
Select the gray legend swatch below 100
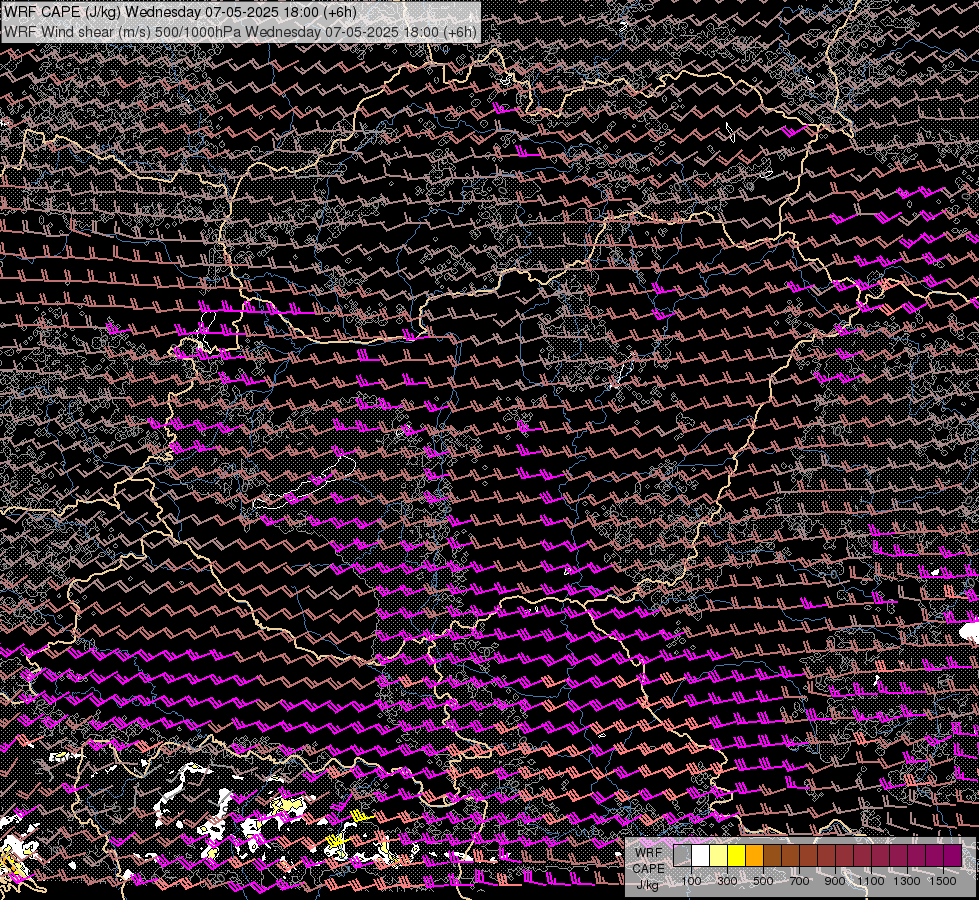(x=682, y=855)
